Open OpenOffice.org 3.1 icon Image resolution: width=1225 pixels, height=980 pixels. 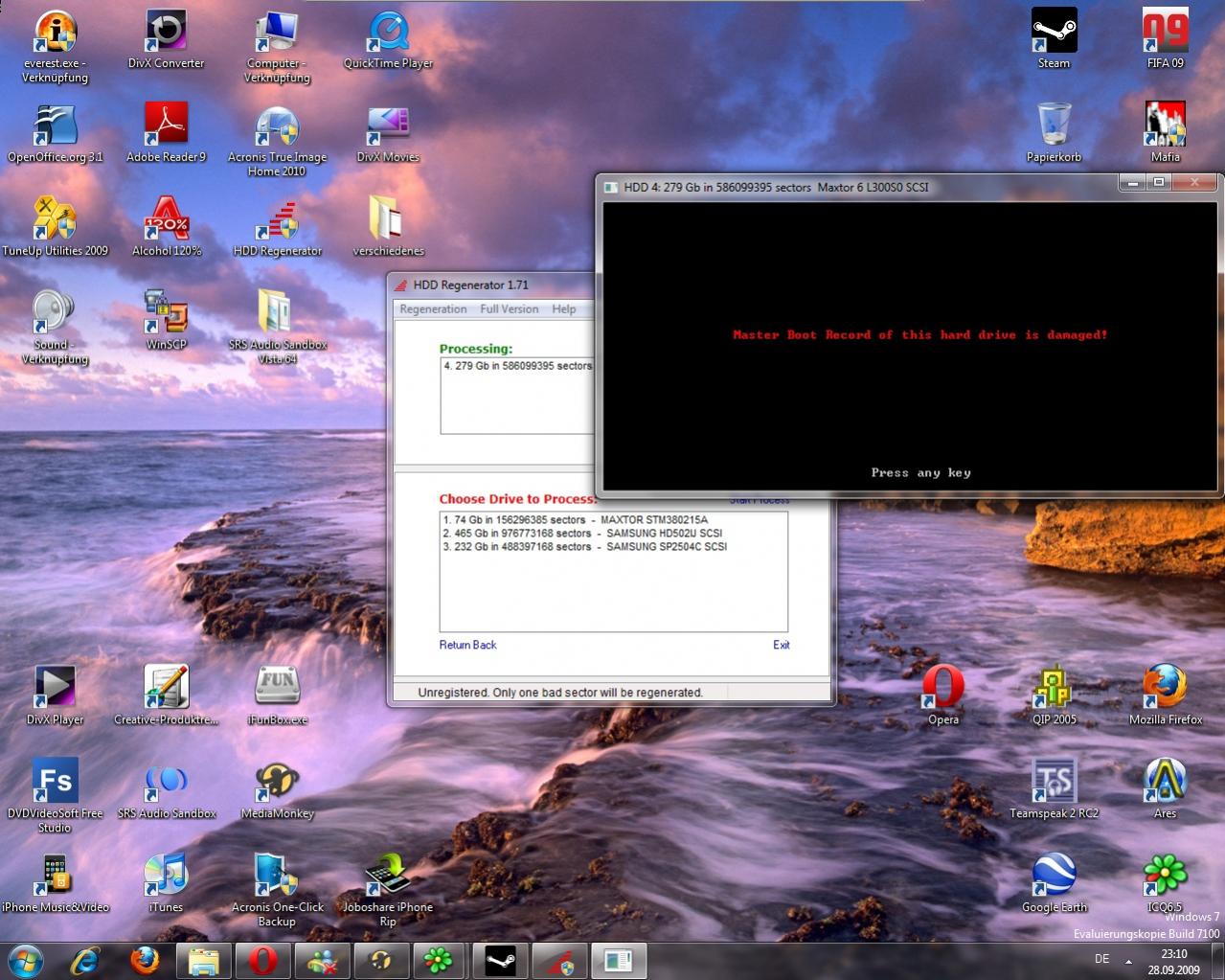(x=55, y=125)
